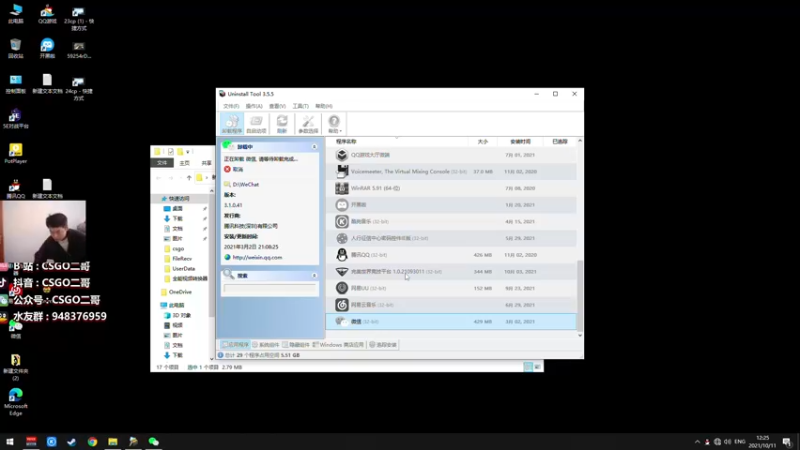This screenshot has height=450, width=800.
Task: Open the 自启动项 Startup toolbar button
Action: [256, 124]
